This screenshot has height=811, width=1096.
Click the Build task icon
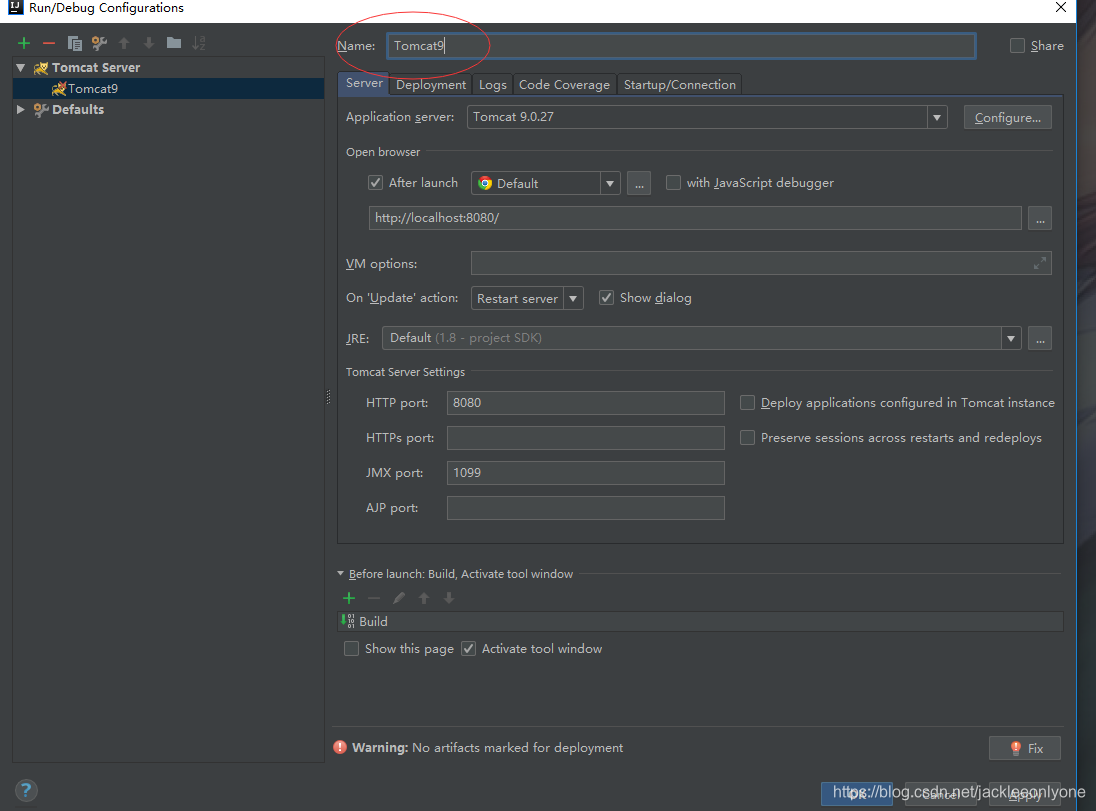click(x=347, y=621)
